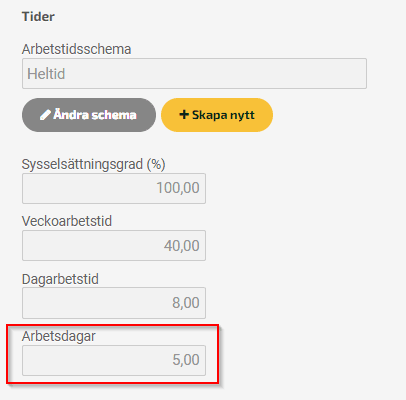Open the Ändra schema button

pos(89,115)
